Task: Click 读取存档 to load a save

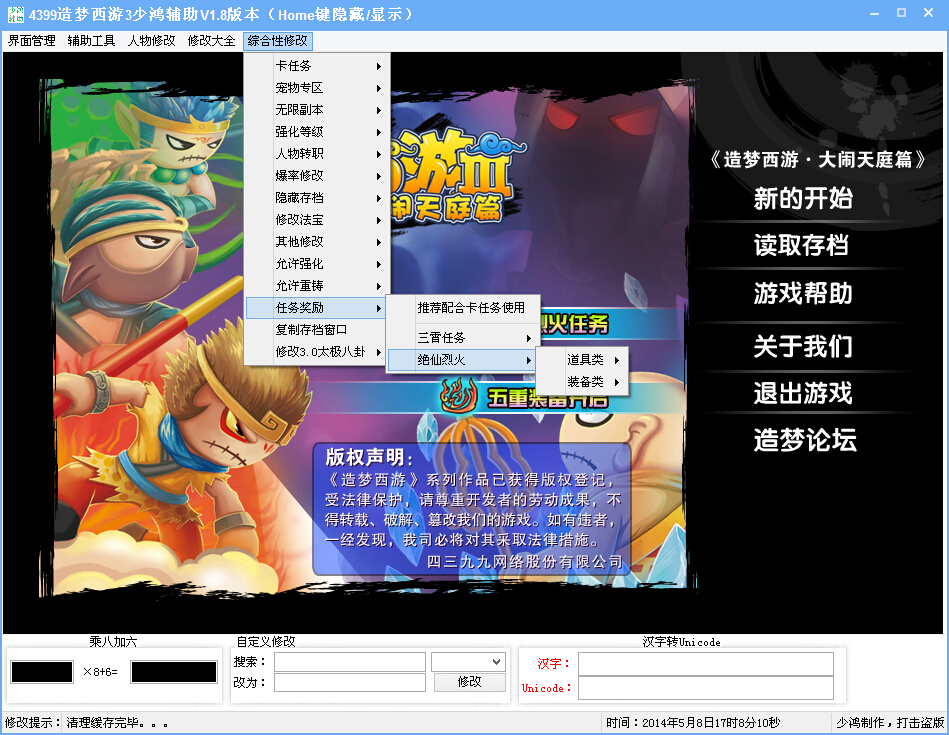Action: click(x=801, y=245)
